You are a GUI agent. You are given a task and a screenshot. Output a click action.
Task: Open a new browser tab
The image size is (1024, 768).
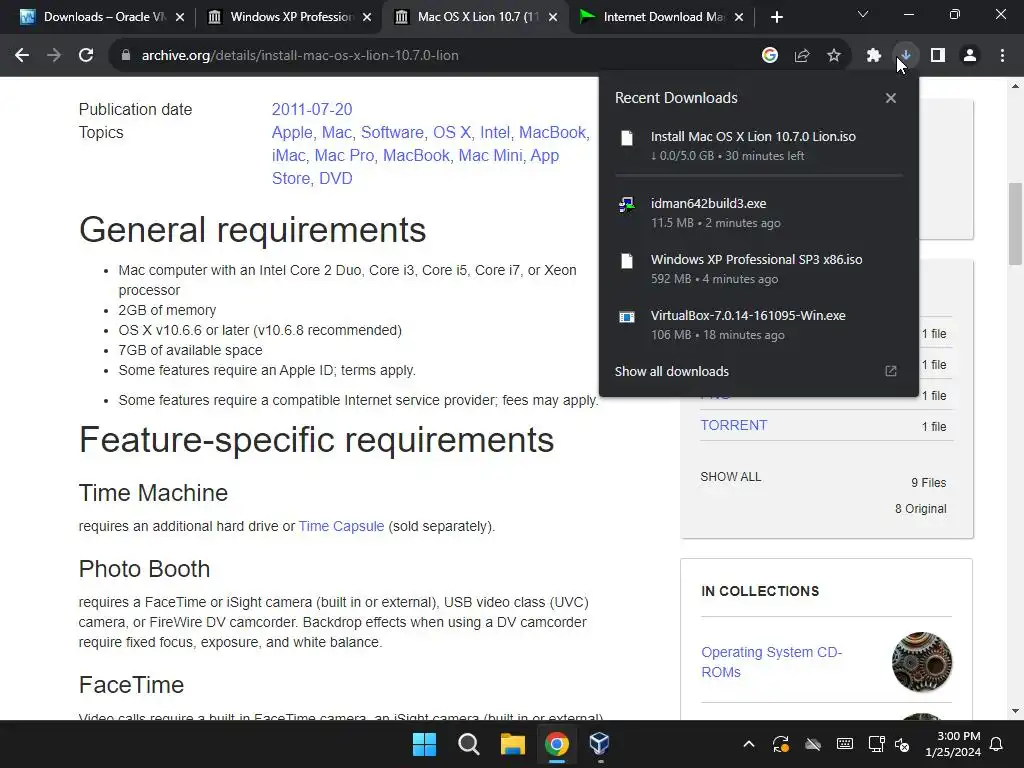pos(776,17)
